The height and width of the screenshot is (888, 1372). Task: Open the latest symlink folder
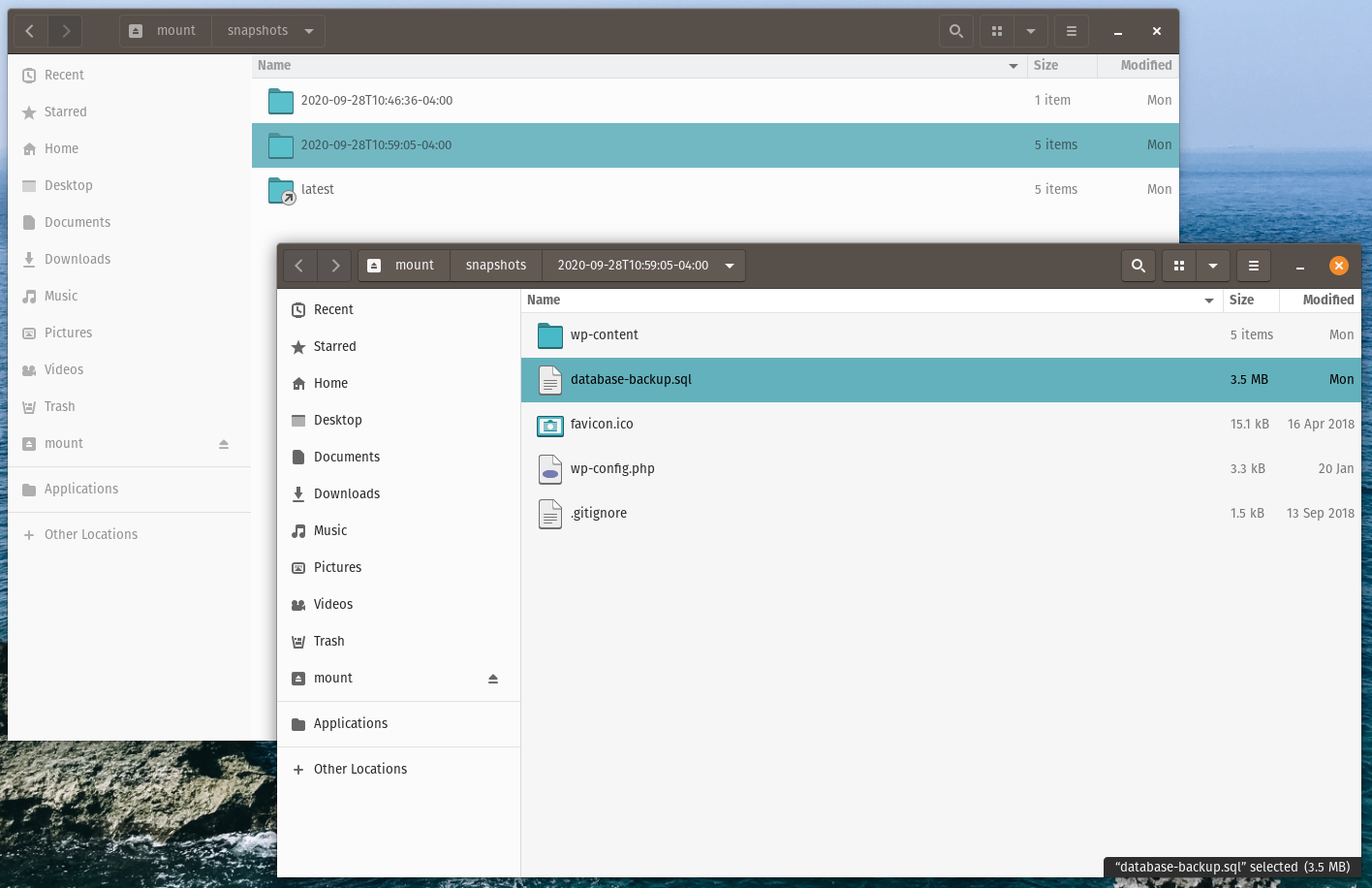(x=317, y=189)
